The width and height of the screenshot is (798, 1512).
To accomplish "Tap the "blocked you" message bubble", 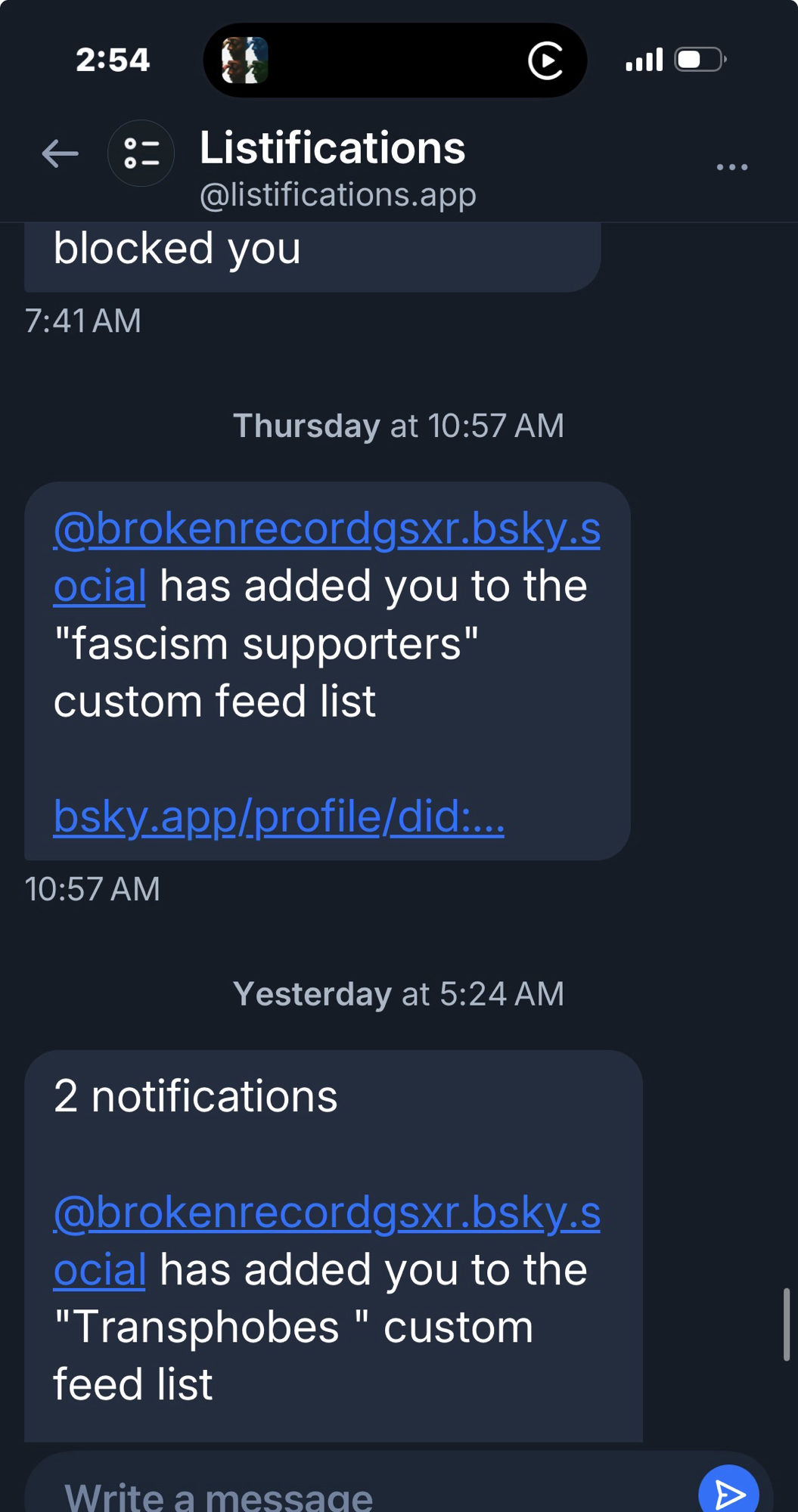I will (312, 253).
